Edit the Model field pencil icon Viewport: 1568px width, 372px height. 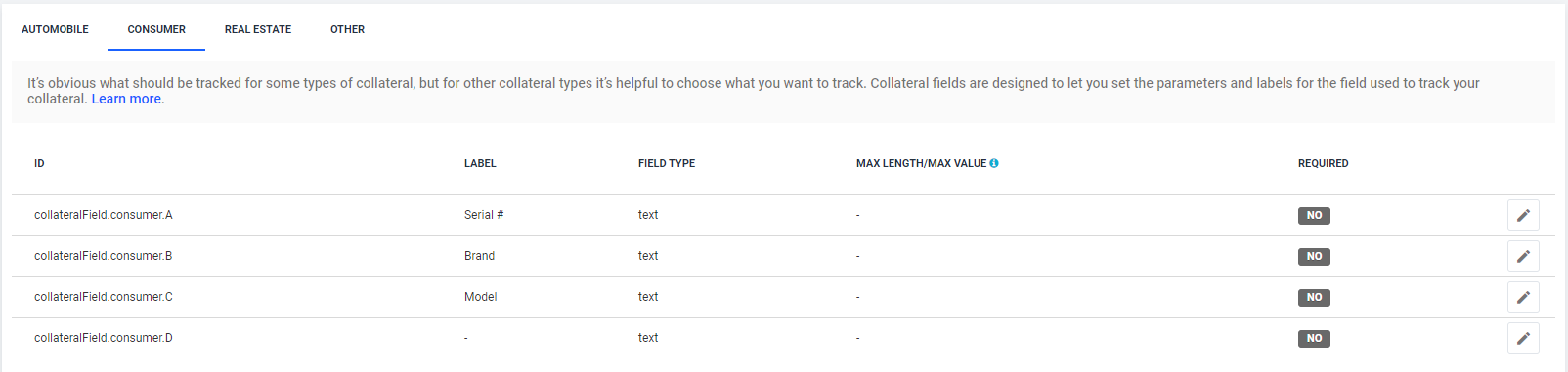click(x=1523, y=297)
